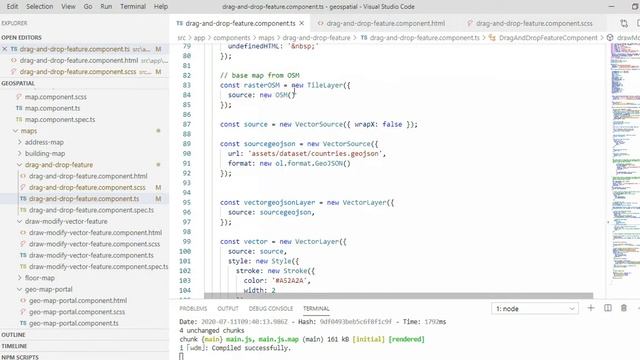The height and width of the screenshot is (360, 640).
Task: Switch to the Problems panel tab
Action: point(193,309)
